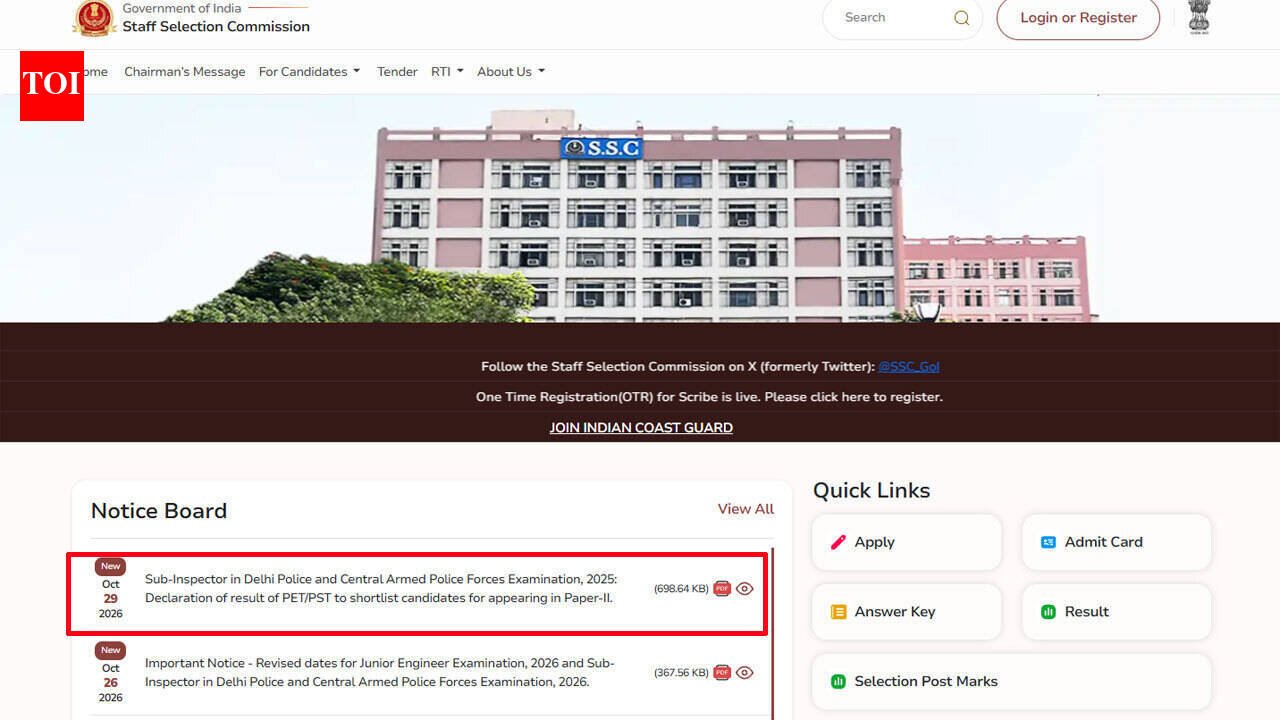Image resolution: width=1280 pixels, height=720 pixels.
Task: Click the Answer Key icon
Action: 838,612
